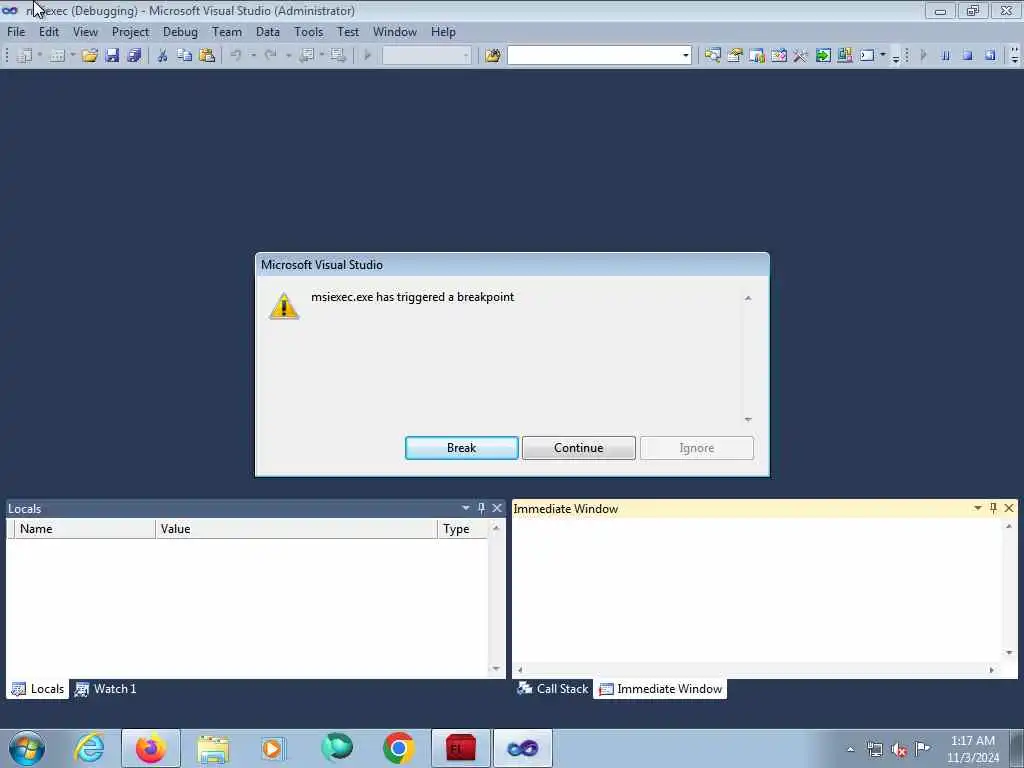The image size is (1024, 768).
Task: Pin the Immediate Window with pushpin icon
Action: point(993,508)
